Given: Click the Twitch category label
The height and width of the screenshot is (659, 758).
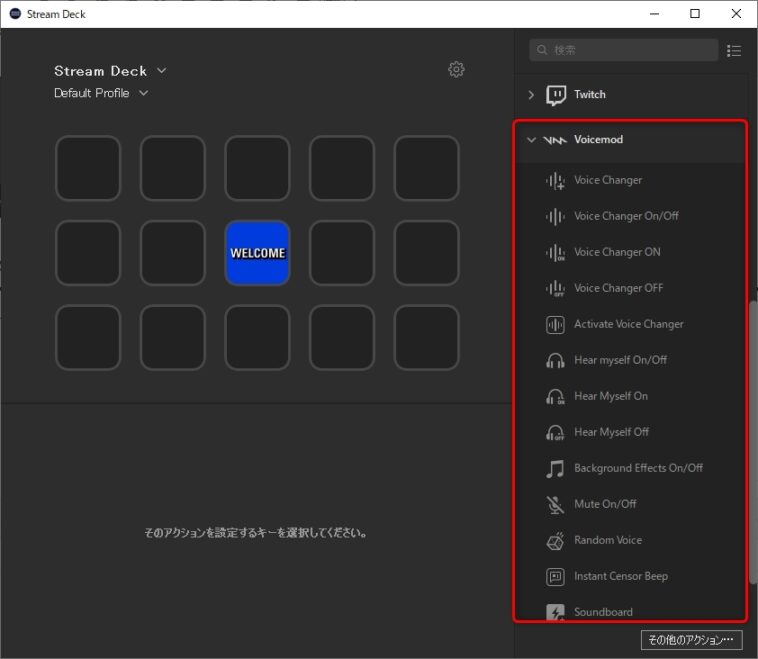Looking at the screenshot, I should point(589,94).
